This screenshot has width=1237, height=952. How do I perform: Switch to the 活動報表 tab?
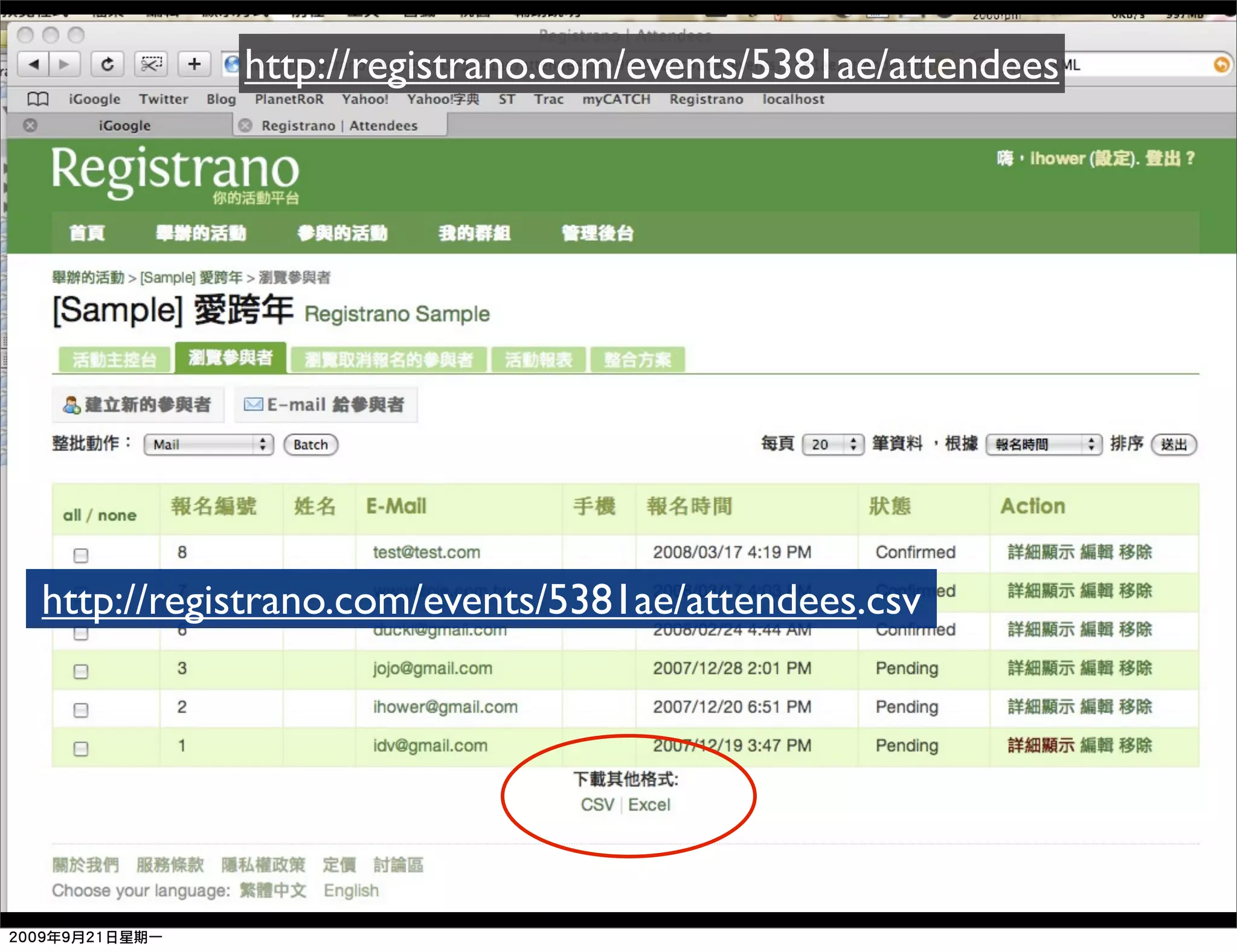(538, 360)
